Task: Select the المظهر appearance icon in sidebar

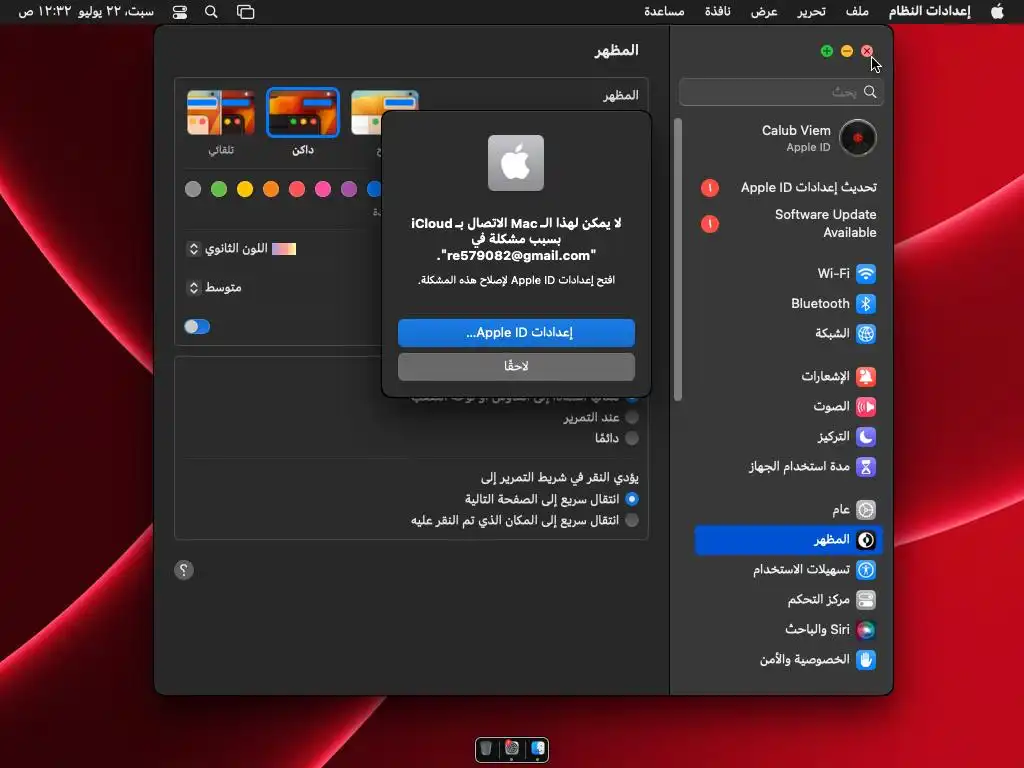Action: pyautogui.click(x=865, y=540)
